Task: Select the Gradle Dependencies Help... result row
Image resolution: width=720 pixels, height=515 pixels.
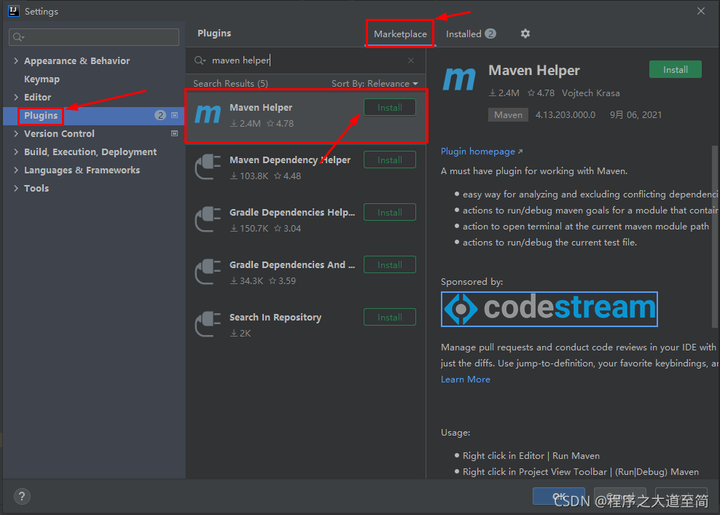Action: click(305, 220)
